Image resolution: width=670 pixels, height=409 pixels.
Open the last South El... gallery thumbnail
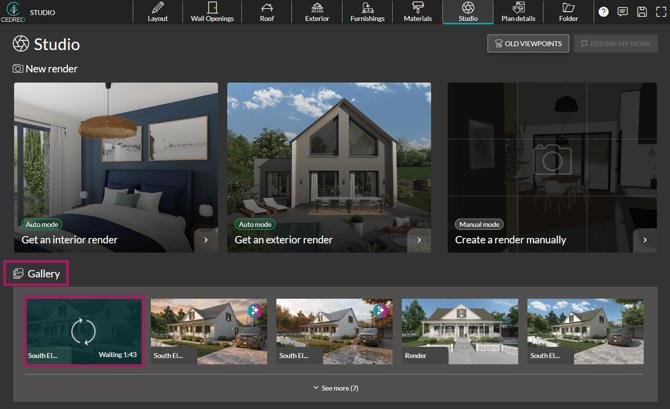585,331
